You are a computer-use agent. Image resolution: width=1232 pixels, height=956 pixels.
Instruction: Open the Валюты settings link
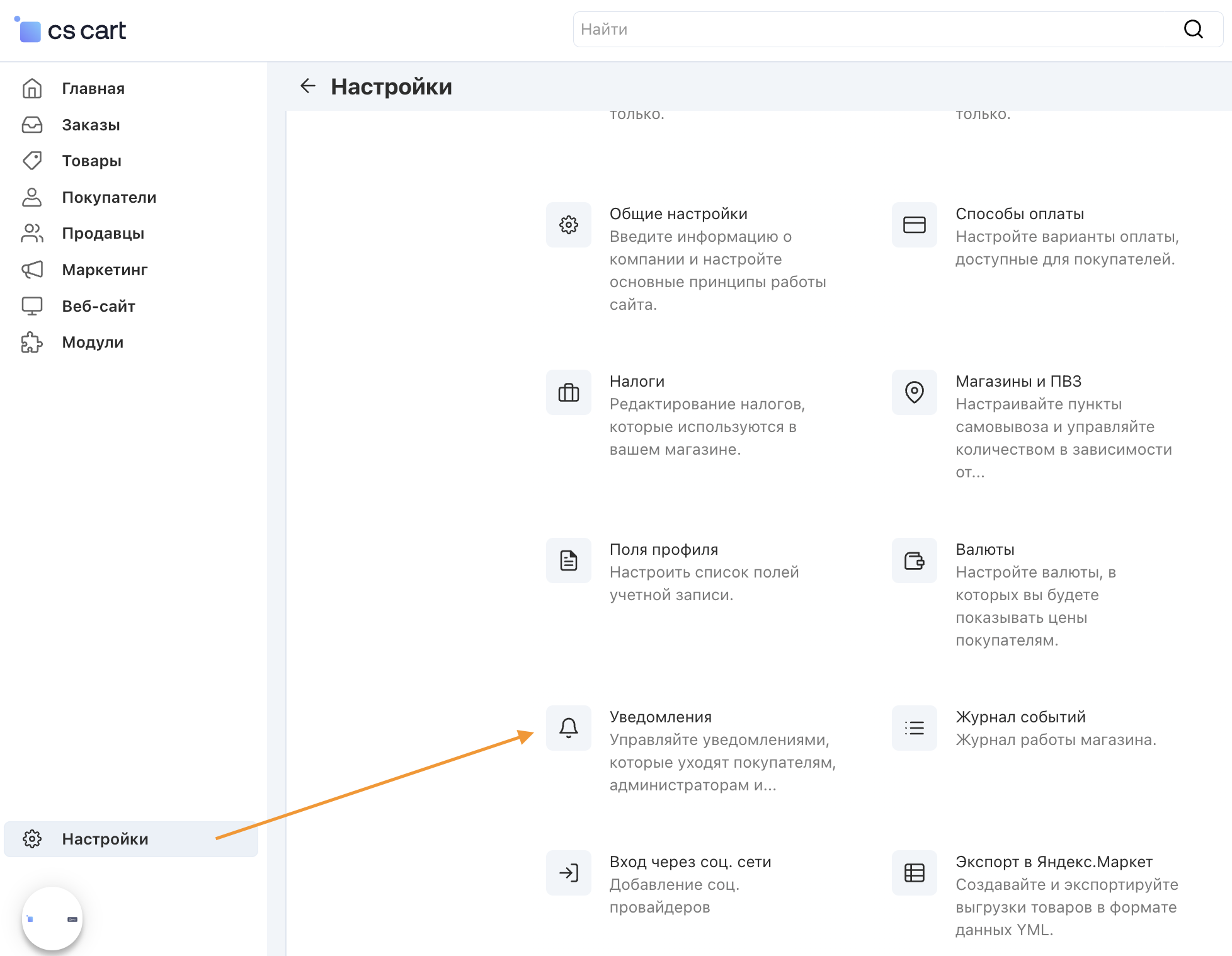click(x=984, y=550)
